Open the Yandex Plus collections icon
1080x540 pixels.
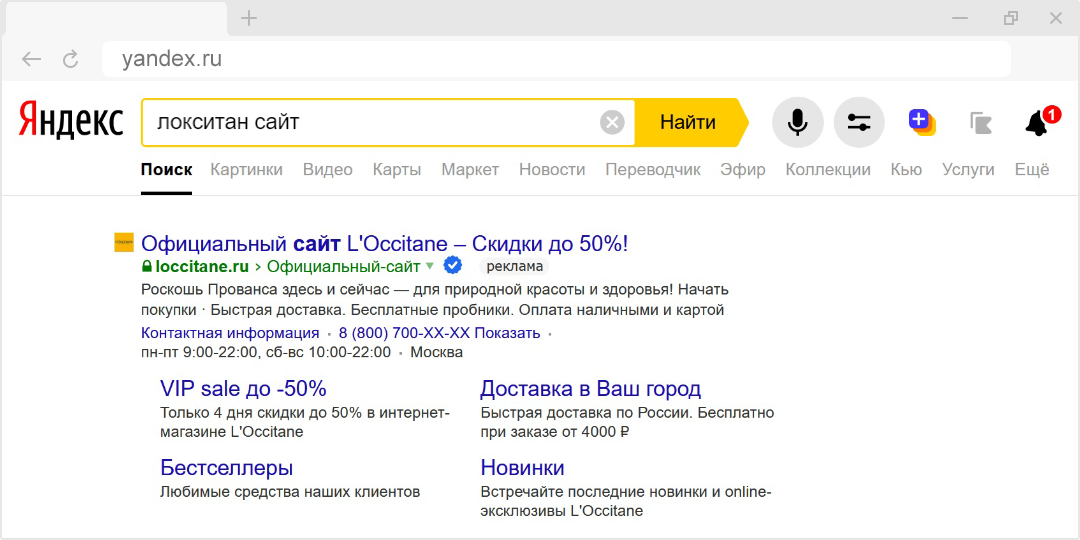pyautogui.click(x=921, y=122)
